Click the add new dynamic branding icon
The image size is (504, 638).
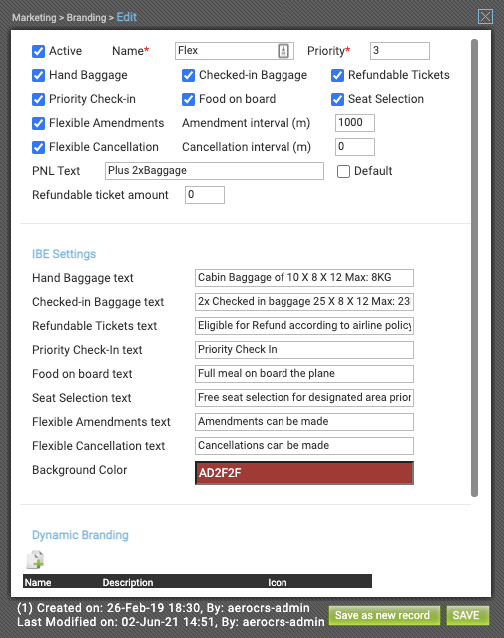click(35, 559)
